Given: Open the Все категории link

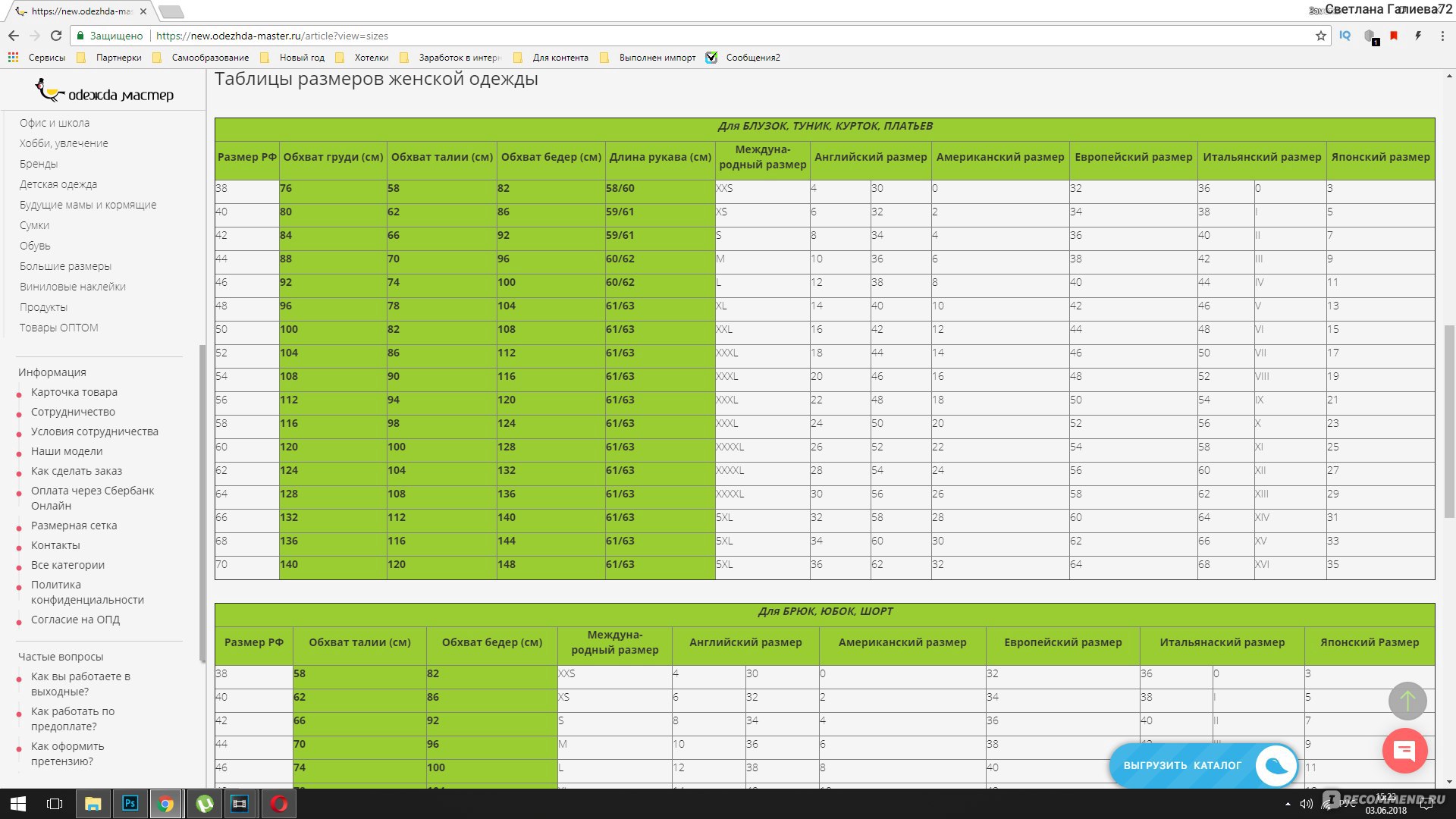Looking at the screenshot, I should pyautogui.click(x=67, y=565).
